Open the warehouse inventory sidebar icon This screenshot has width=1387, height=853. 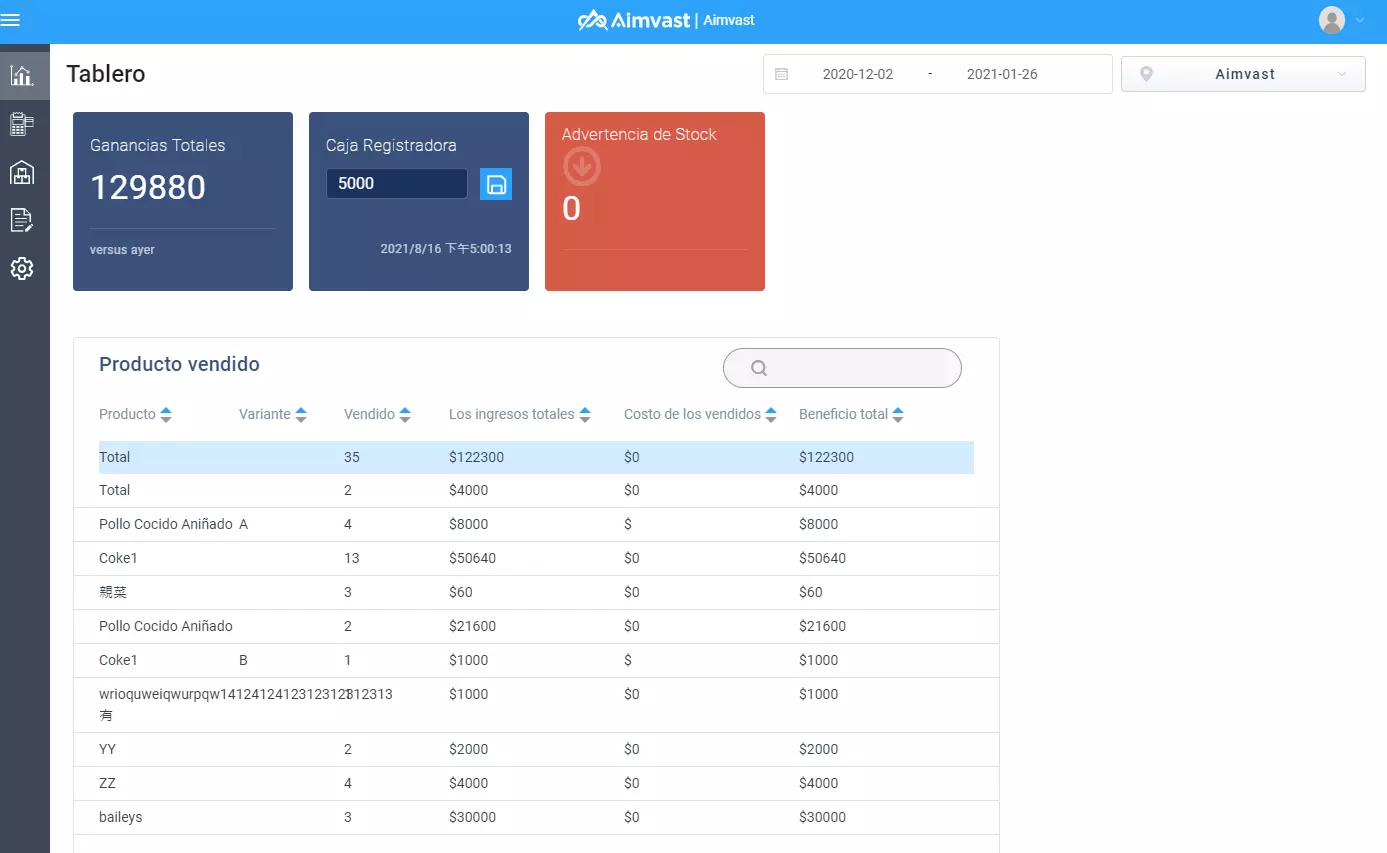[22, 172]
